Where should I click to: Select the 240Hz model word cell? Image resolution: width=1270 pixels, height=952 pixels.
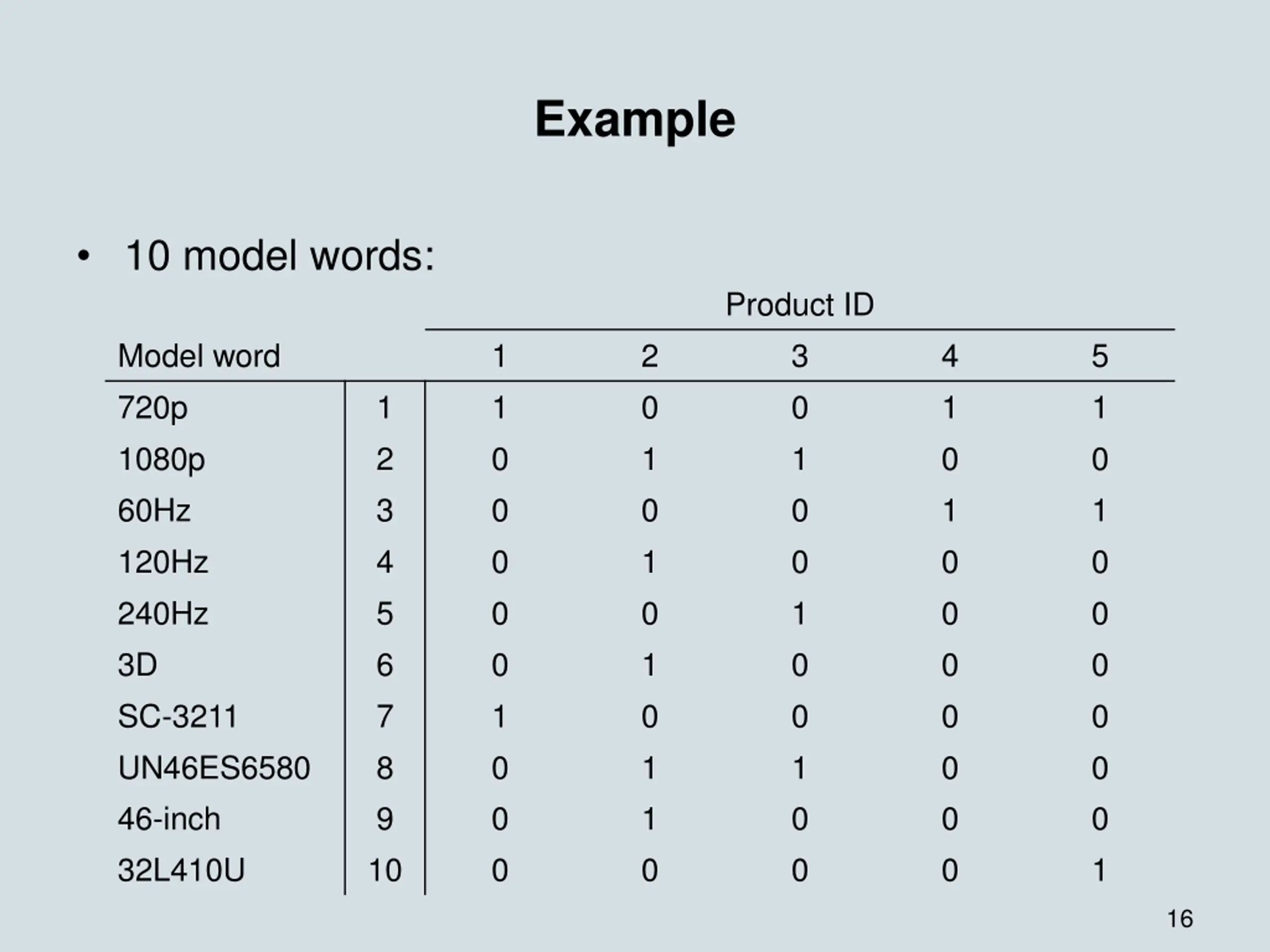pos(163,613)
